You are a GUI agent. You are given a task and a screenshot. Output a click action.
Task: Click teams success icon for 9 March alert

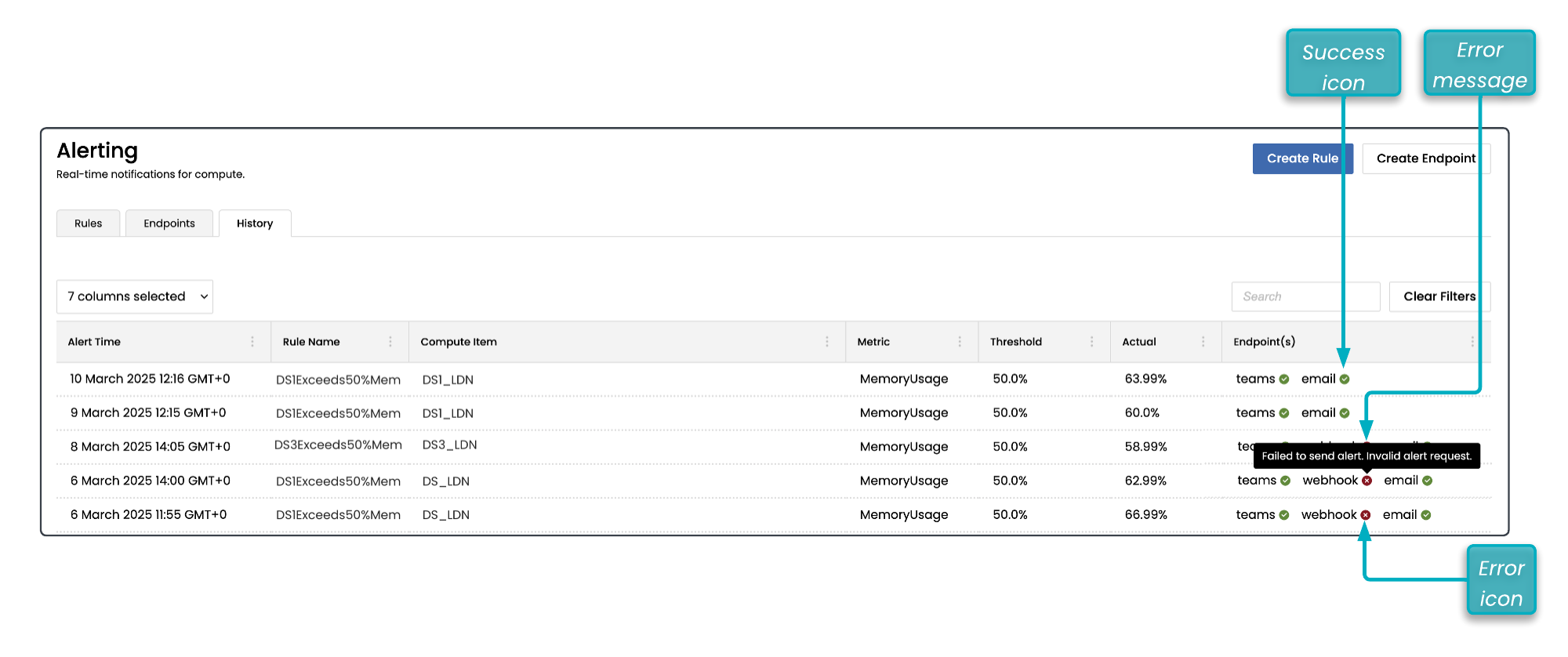coord(1284,413)
